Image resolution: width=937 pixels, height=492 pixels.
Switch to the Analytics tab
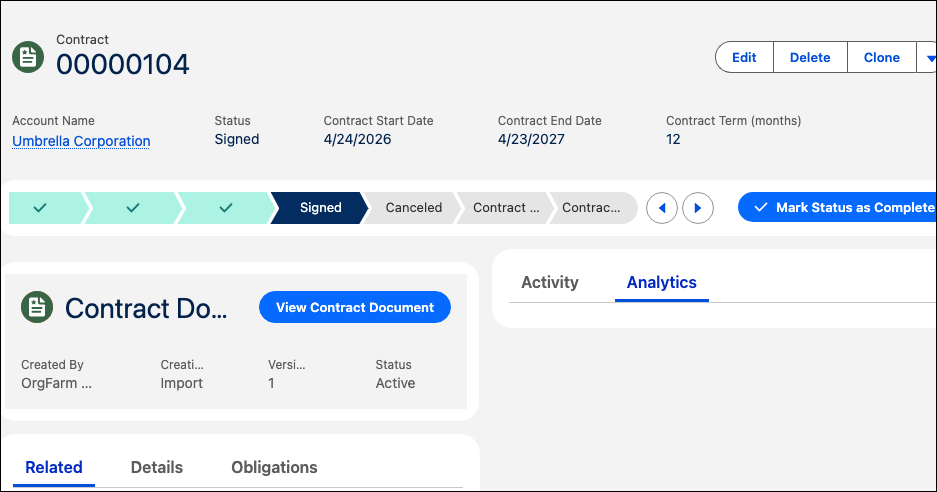662,282
